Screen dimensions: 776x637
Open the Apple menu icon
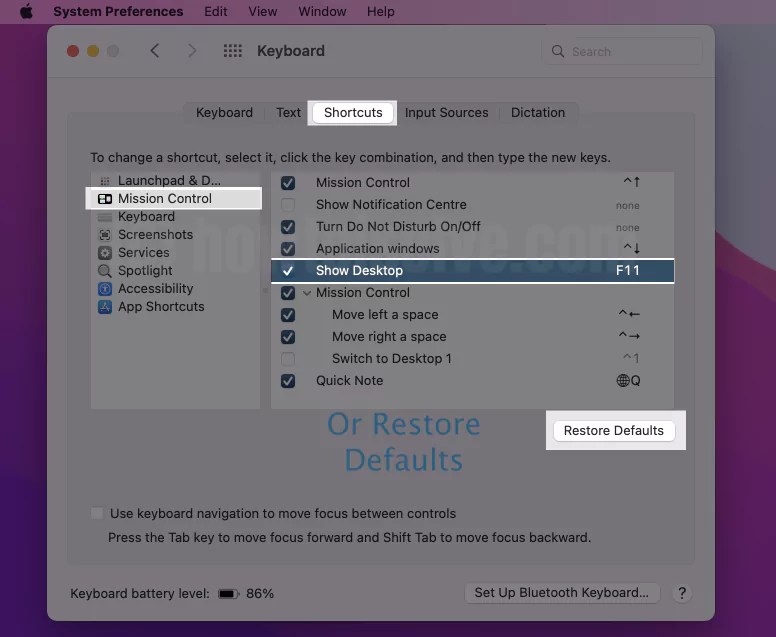pyautogui.click(x=26, y=11)
